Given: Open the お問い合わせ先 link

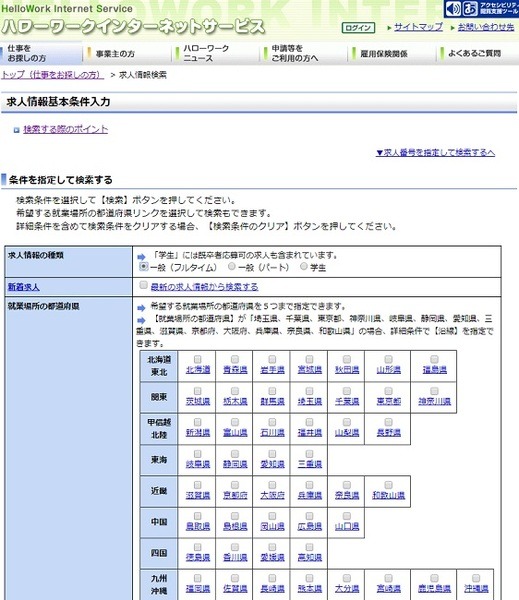Looking at the screenshot, I should point(486,27).
